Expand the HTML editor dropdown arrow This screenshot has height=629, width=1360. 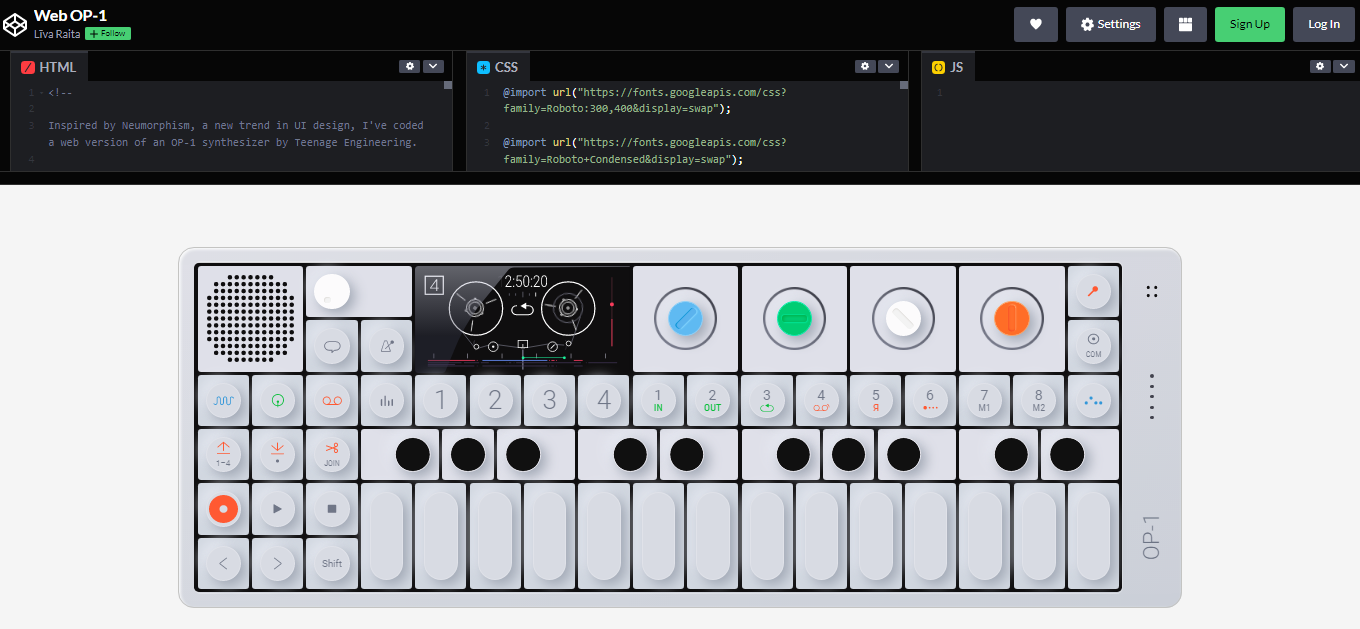[x=433, y=66]
